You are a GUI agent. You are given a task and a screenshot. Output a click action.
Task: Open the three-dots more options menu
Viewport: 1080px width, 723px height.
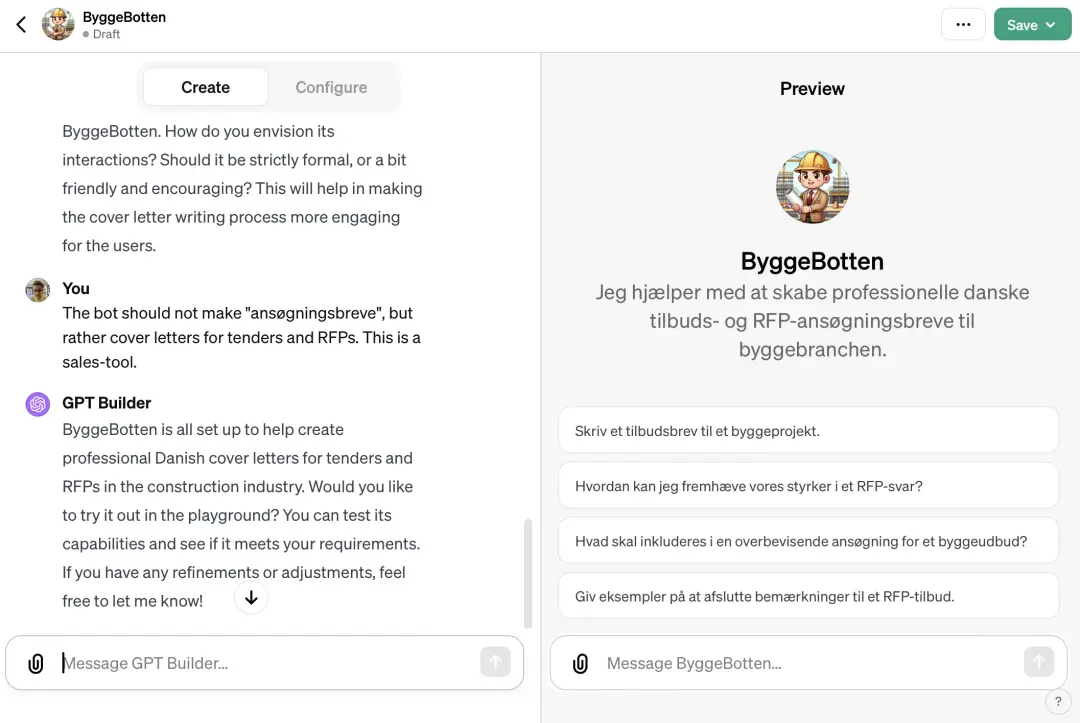click(963, 25)
